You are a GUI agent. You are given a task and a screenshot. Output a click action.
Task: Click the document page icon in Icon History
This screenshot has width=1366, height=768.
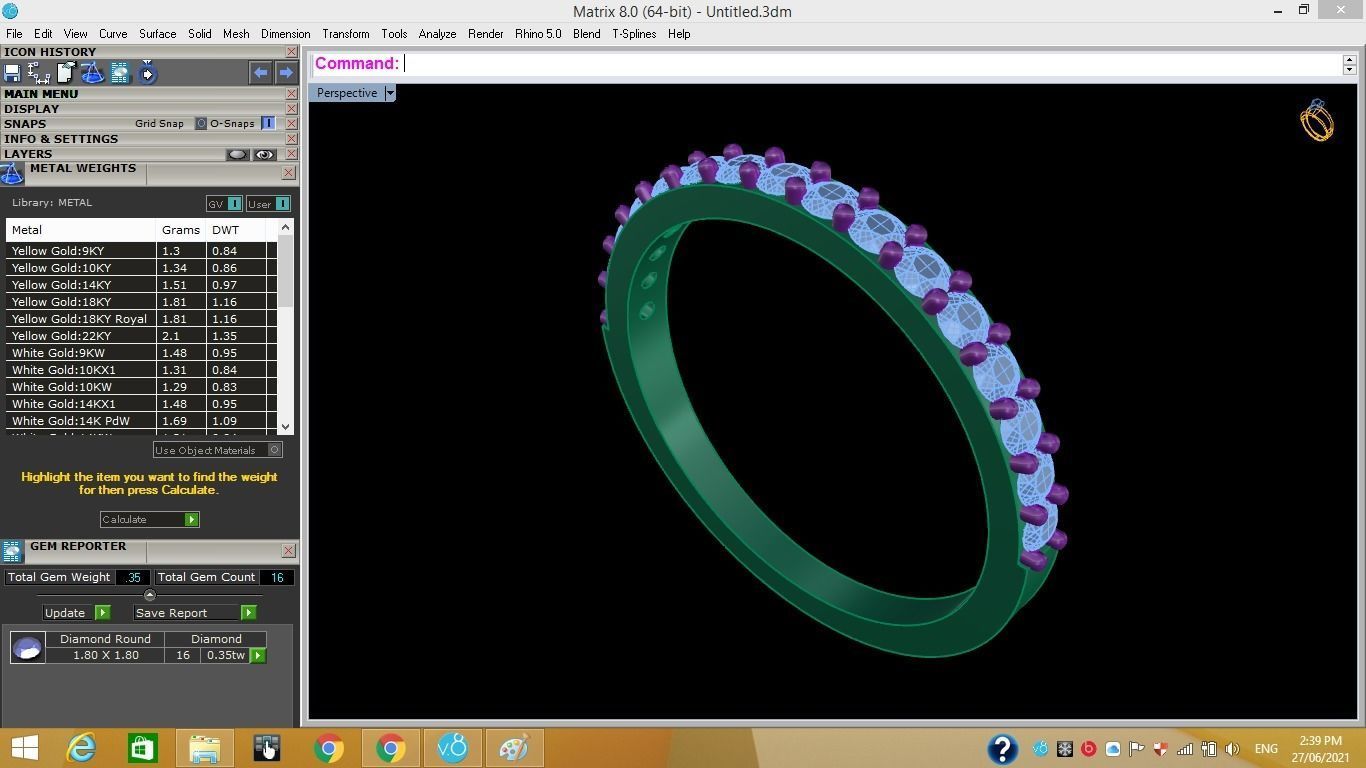pos(66,73)
